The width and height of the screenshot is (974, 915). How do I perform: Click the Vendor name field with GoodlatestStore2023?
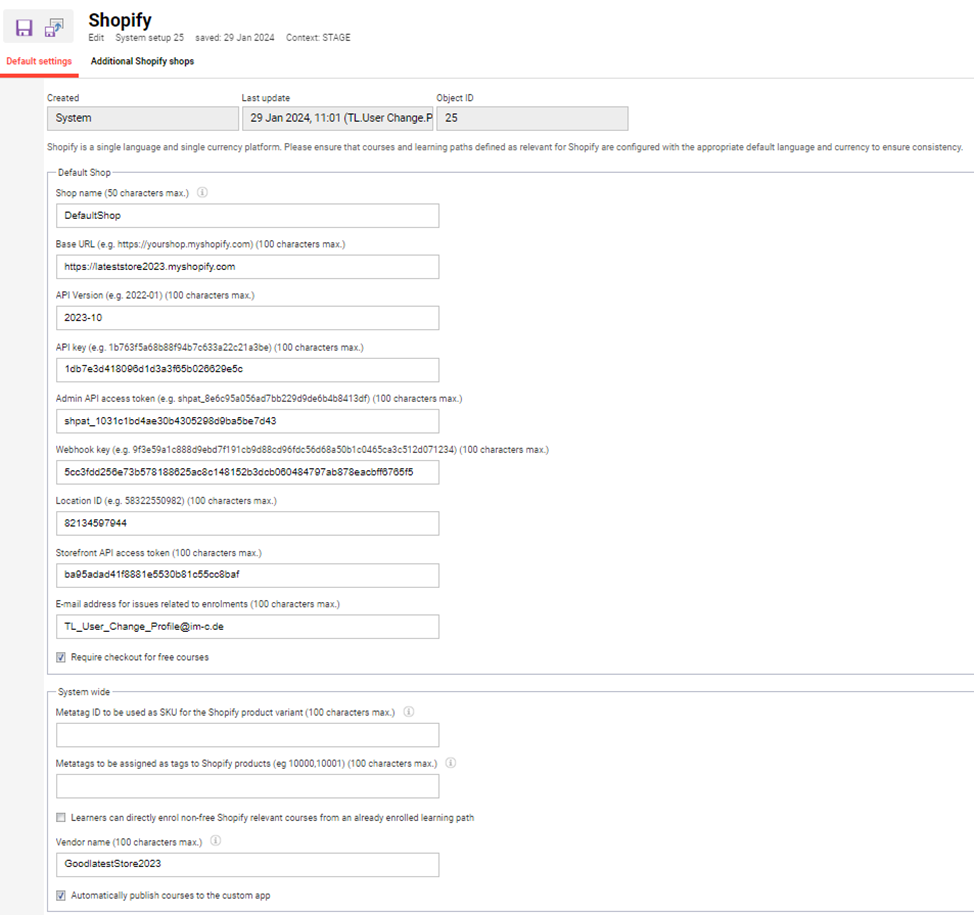(x=247, y=864)
